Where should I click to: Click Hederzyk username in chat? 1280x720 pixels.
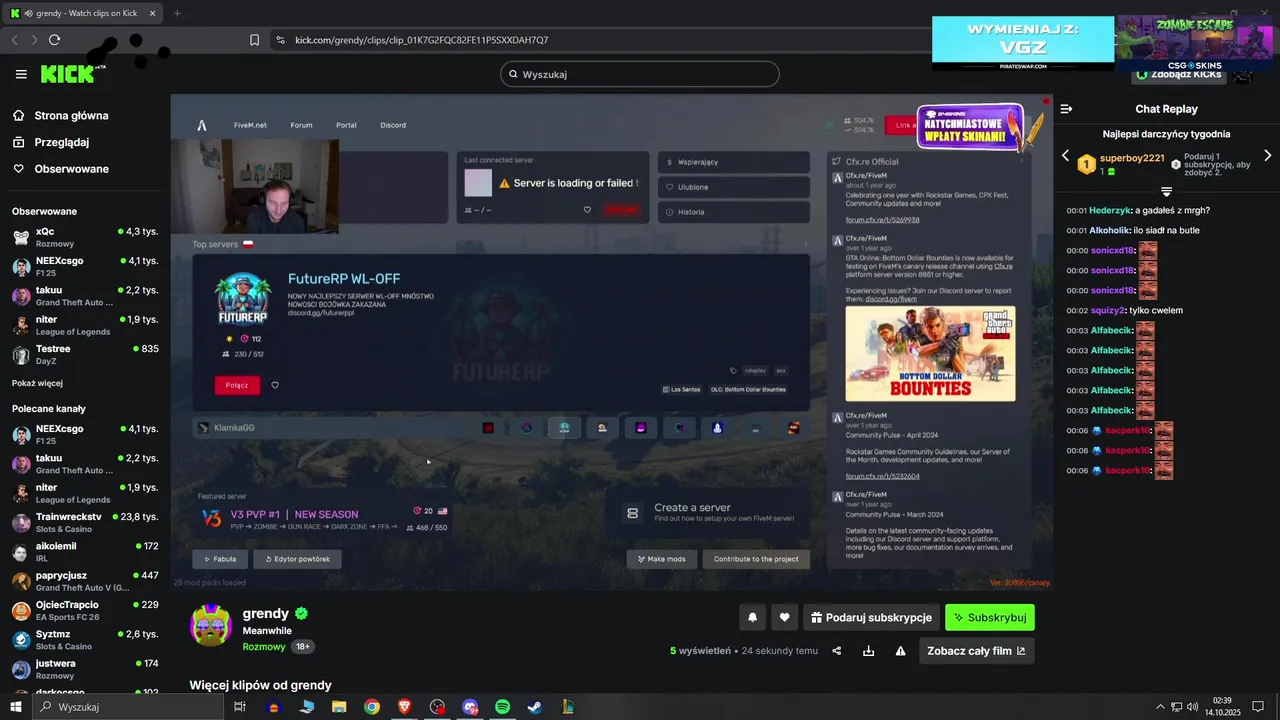[1110, 211]
